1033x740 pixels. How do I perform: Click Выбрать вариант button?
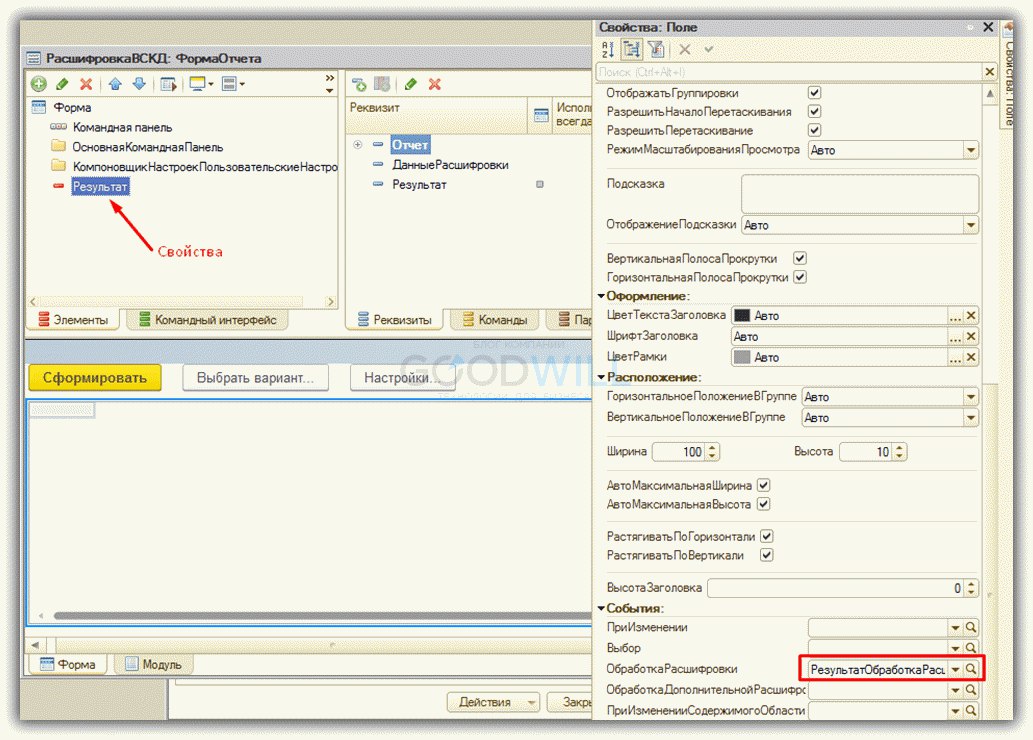coord(255,378)
